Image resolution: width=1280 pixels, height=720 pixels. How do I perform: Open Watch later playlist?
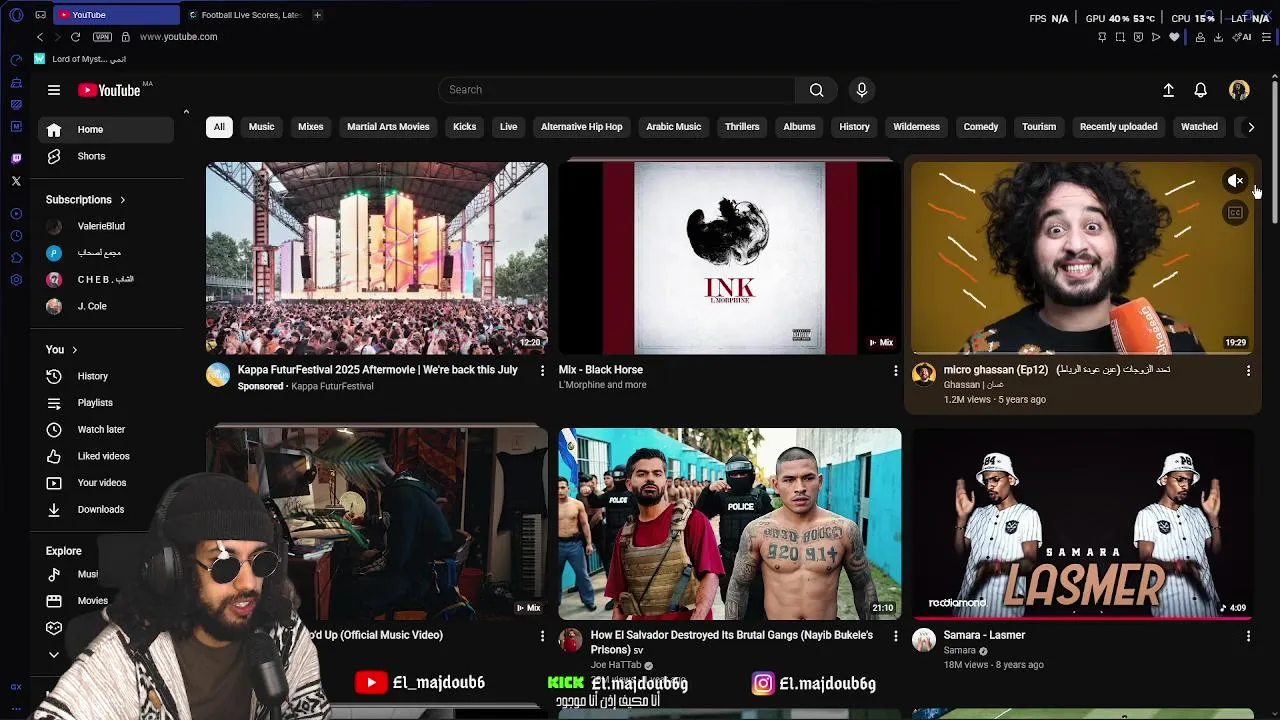(x=106, y=430)
